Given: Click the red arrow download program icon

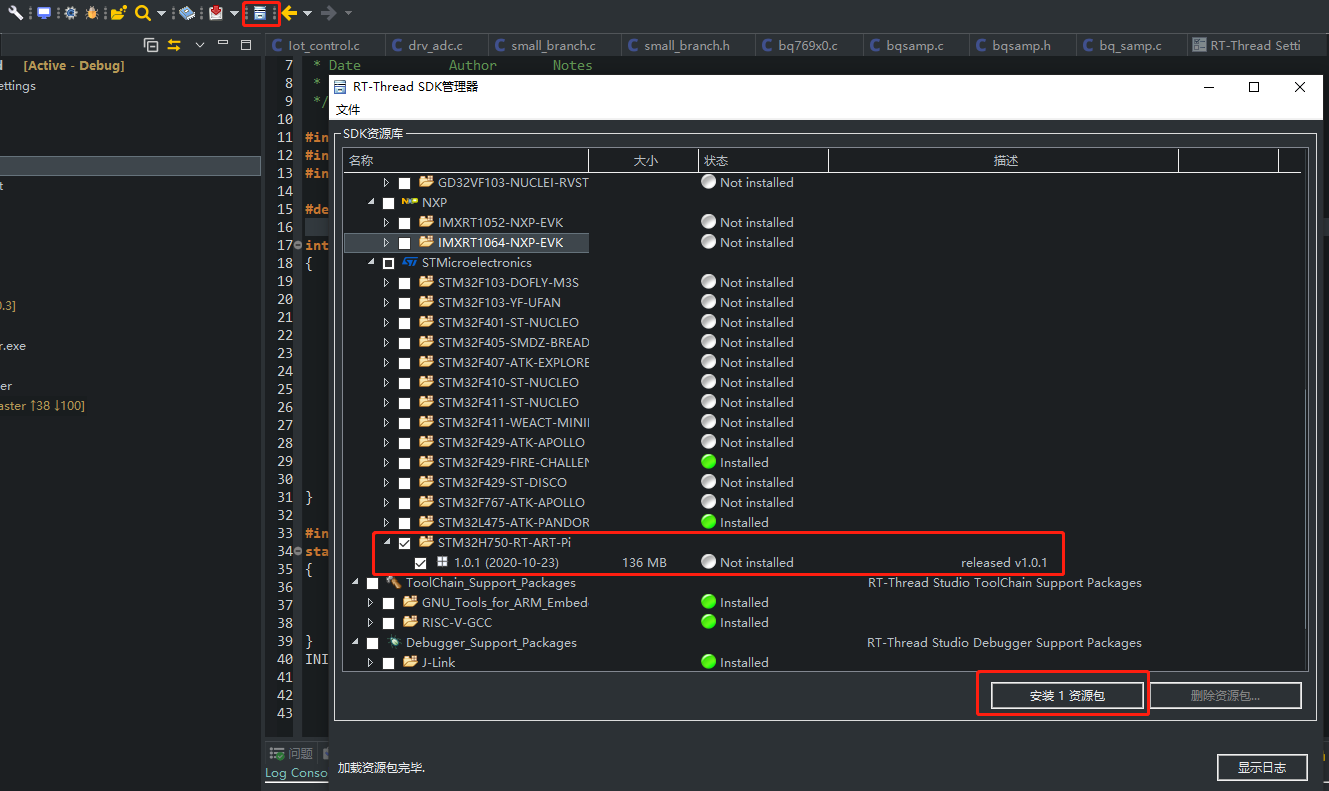Looking at the screenshot, I should pyautogui.click(x=216, y=13).
